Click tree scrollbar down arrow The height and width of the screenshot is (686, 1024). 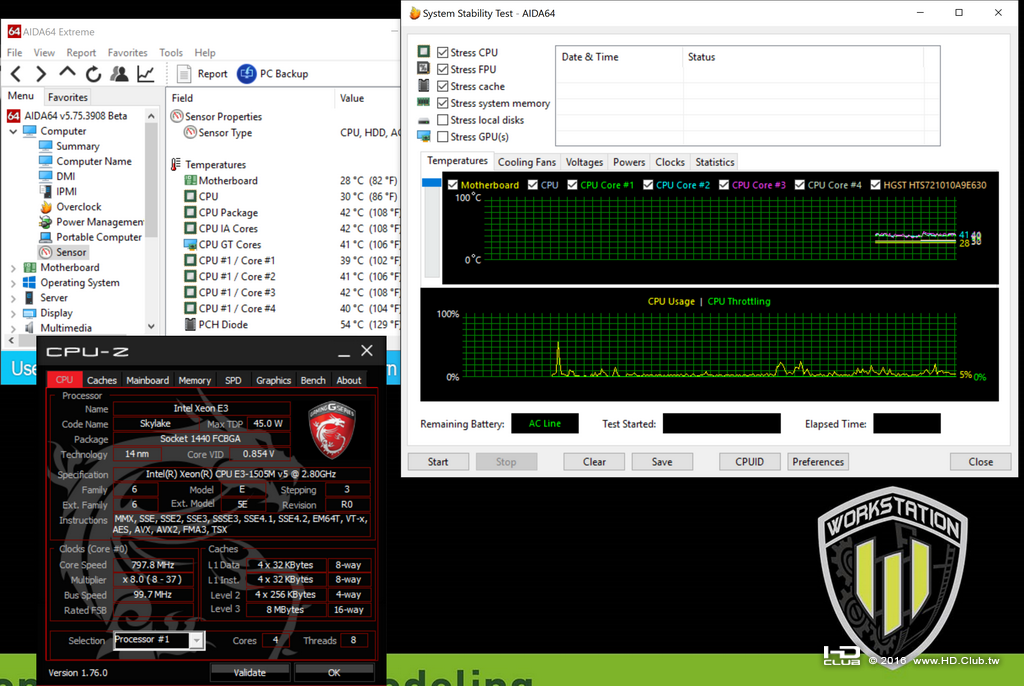tap(152, 326)
